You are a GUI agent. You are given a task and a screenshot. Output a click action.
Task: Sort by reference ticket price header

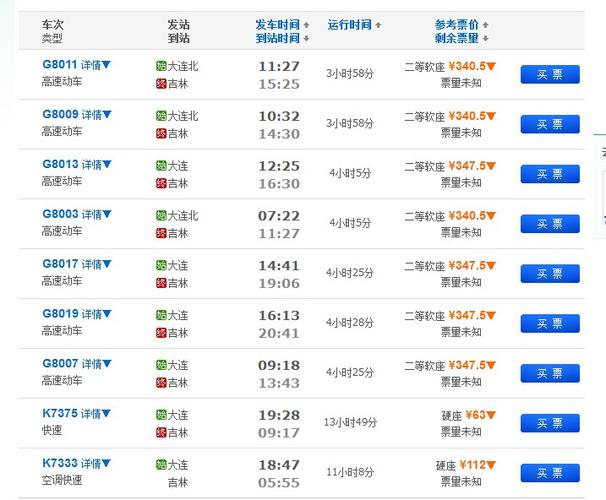461,25
